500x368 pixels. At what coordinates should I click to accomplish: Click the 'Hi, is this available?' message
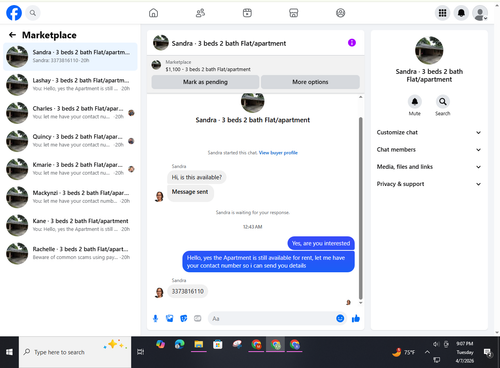[196, 177]
